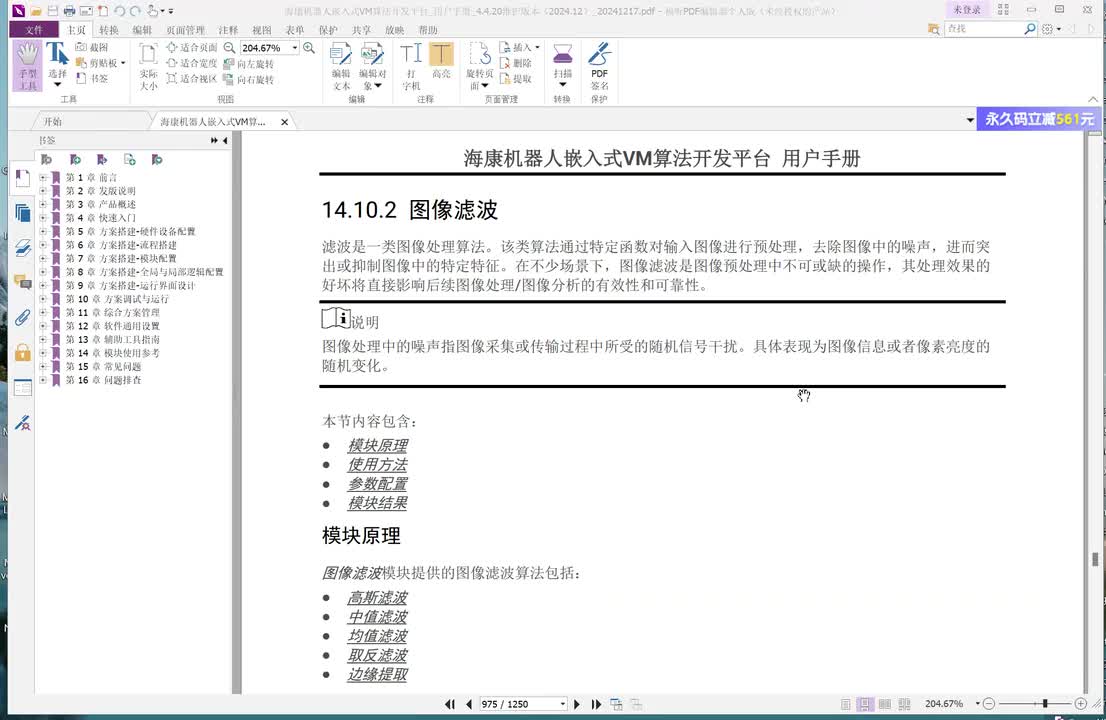Switch to single page view mode

pyautogui.click(x=846, y=704)
